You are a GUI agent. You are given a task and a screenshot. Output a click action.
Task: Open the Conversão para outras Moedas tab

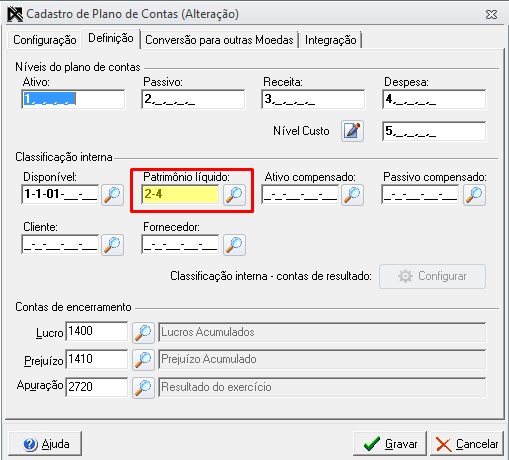219,40
